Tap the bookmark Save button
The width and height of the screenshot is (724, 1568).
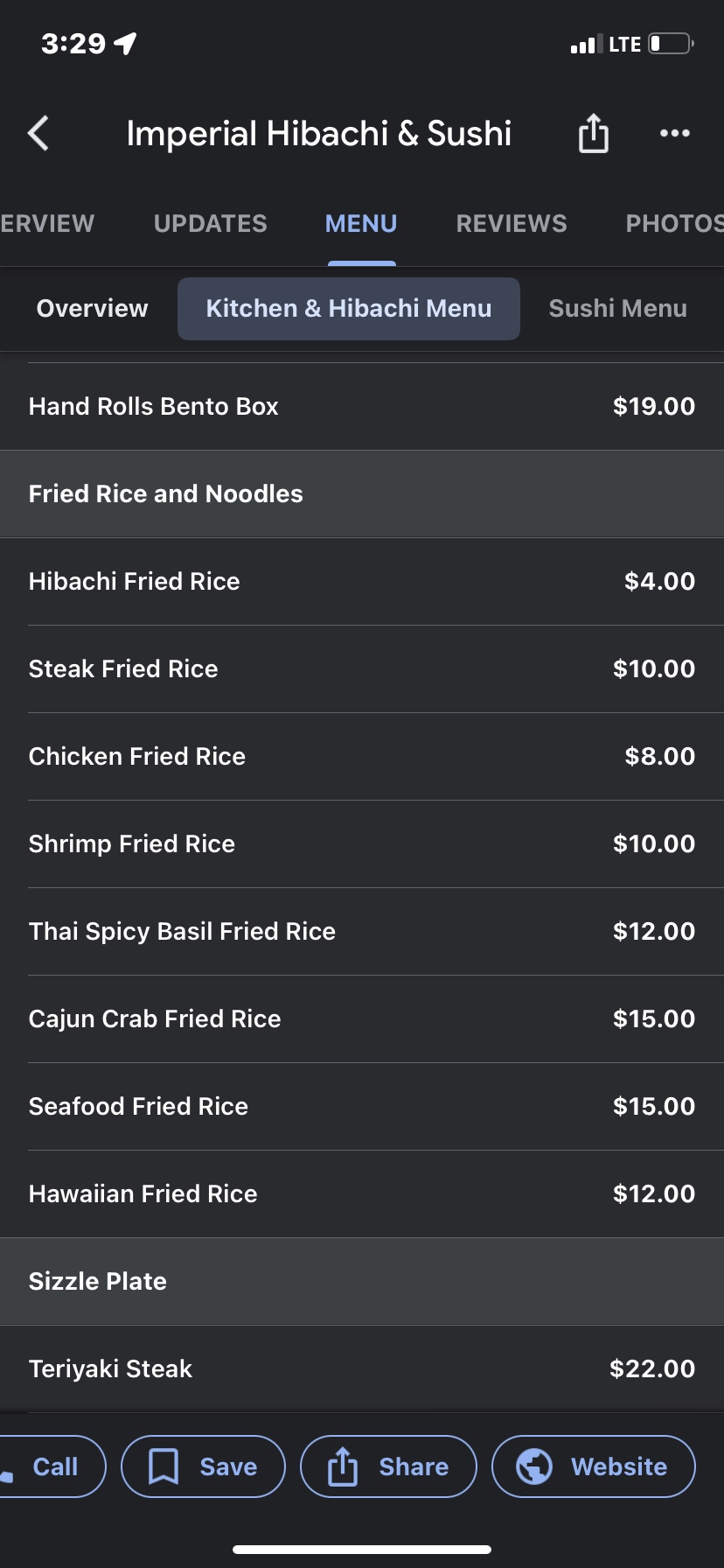tap(203, 1466)
